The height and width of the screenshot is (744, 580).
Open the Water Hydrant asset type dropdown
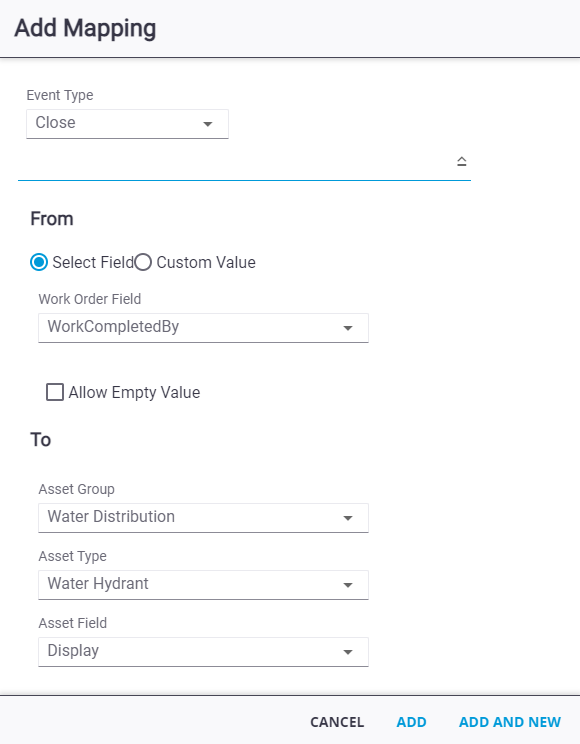(x=203, y=585)
